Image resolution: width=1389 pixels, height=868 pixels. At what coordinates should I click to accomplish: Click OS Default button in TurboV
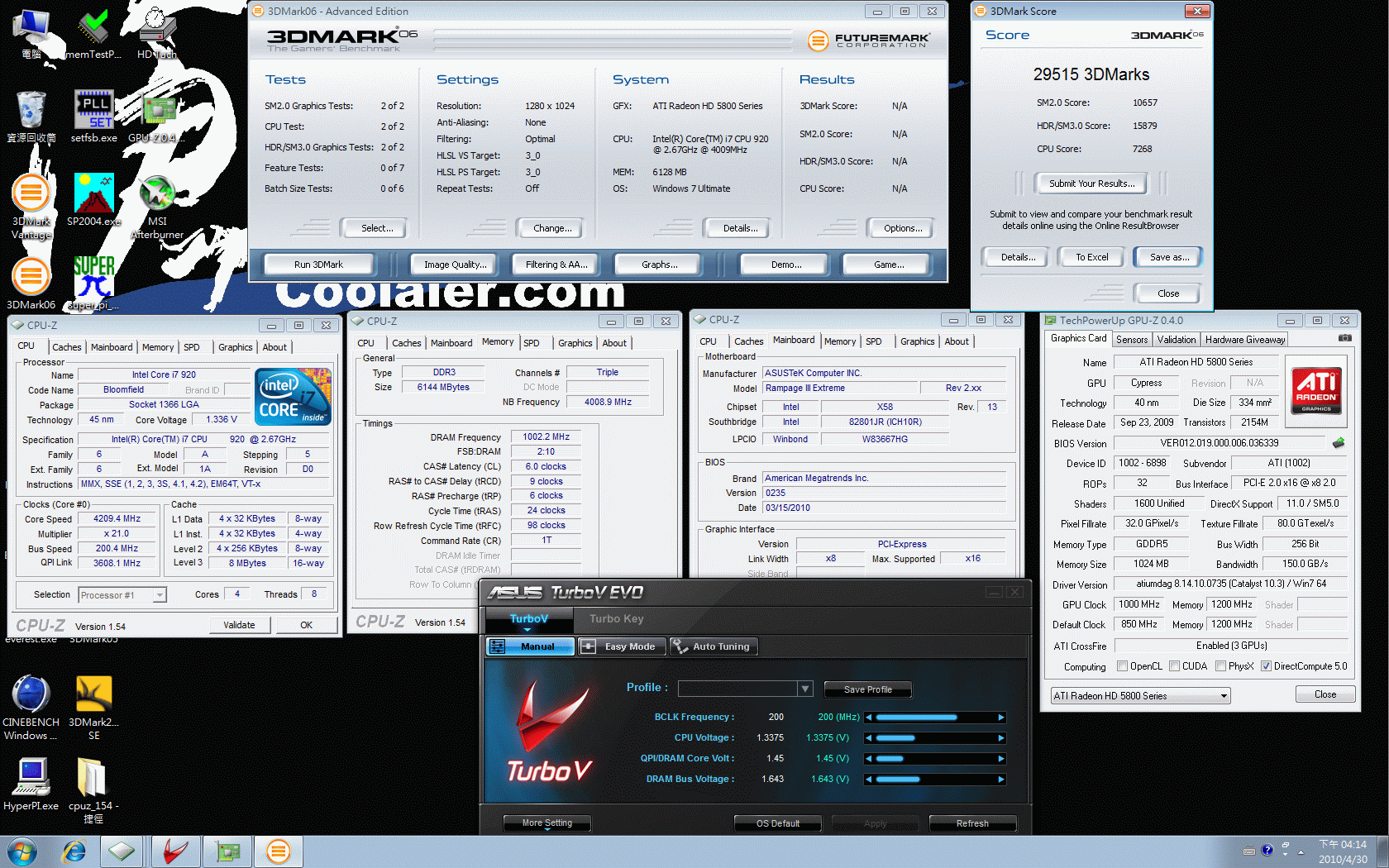point(778,823)
